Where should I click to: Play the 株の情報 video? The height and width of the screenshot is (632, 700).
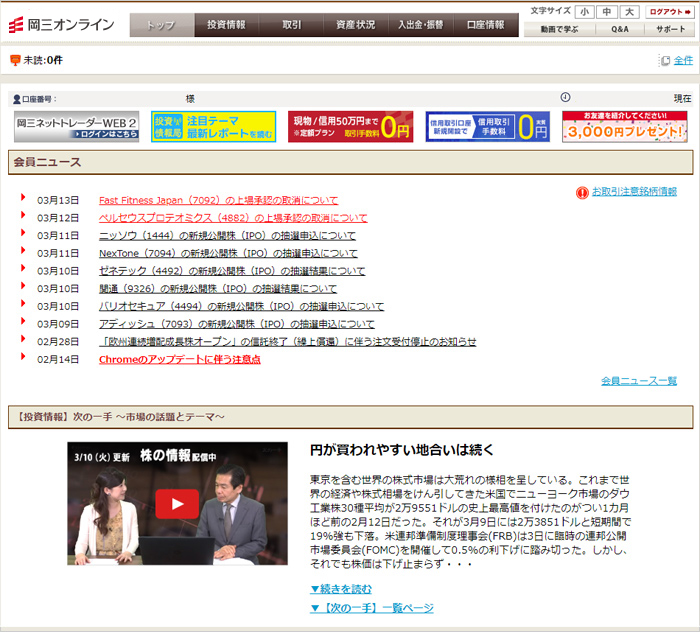177,504
